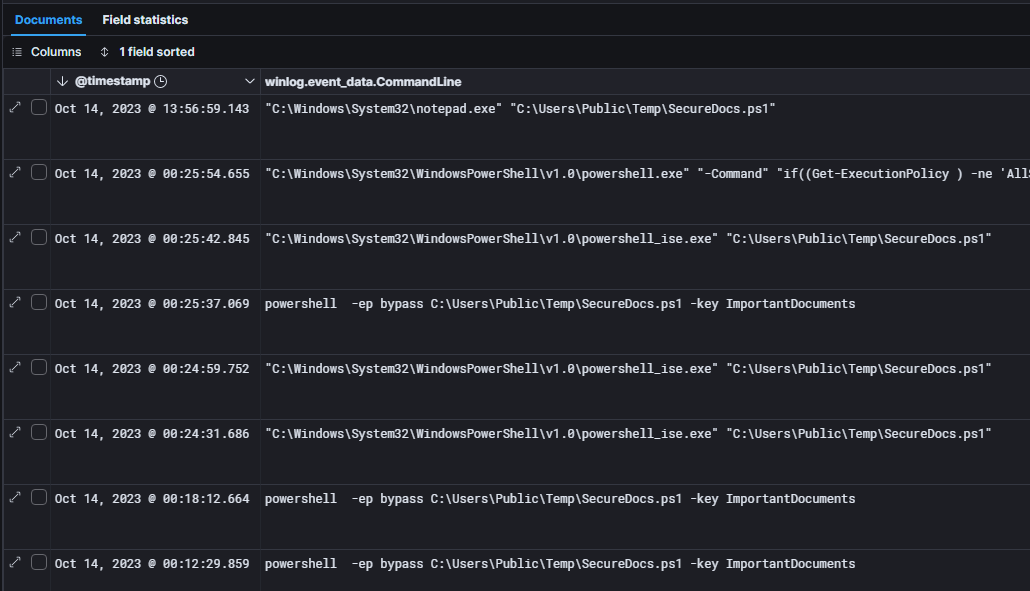Image resolution: width=1030 pixels, height=591 pixels.
Task: Click the notepad.exe SecureDocs.ps1 command line cell
Action: (x=520, y=108)
